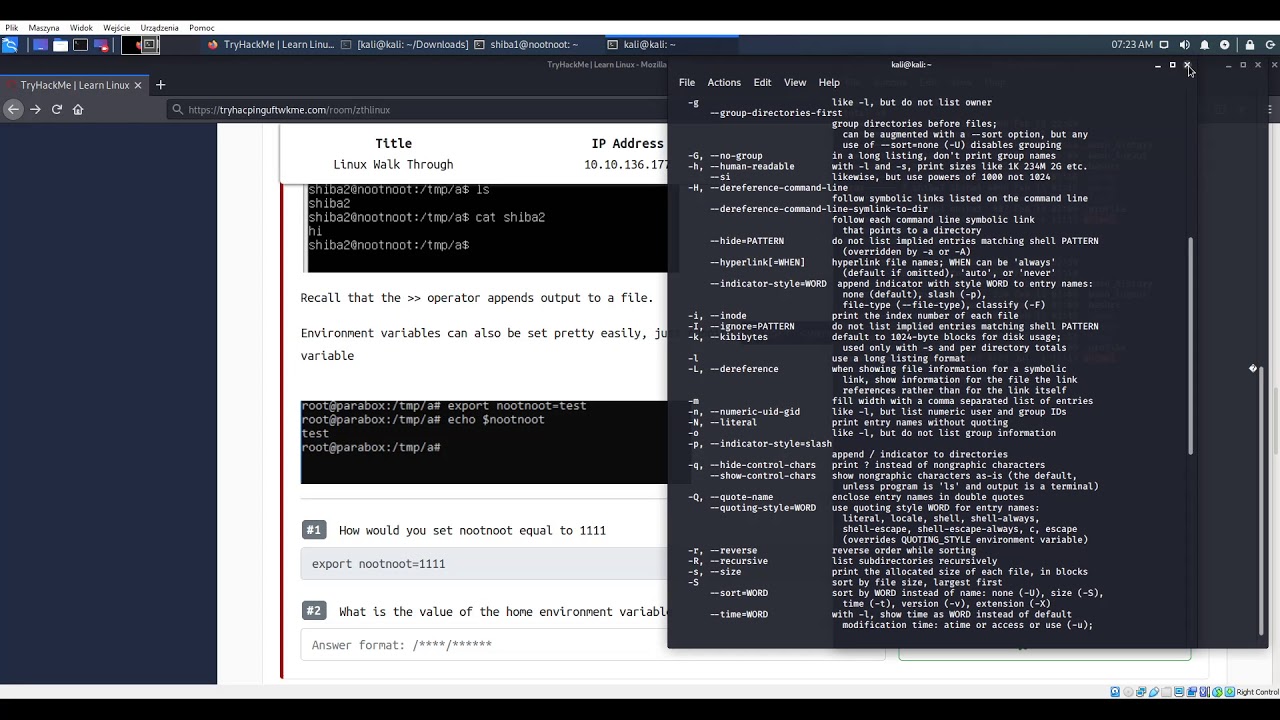Click the log out icon in panel
This screenshot has width=1280, height=720.
1271,45
